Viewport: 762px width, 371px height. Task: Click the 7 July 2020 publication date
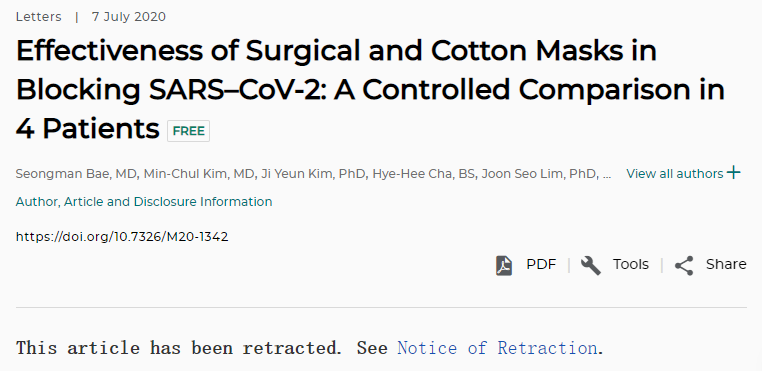(129, 17)
